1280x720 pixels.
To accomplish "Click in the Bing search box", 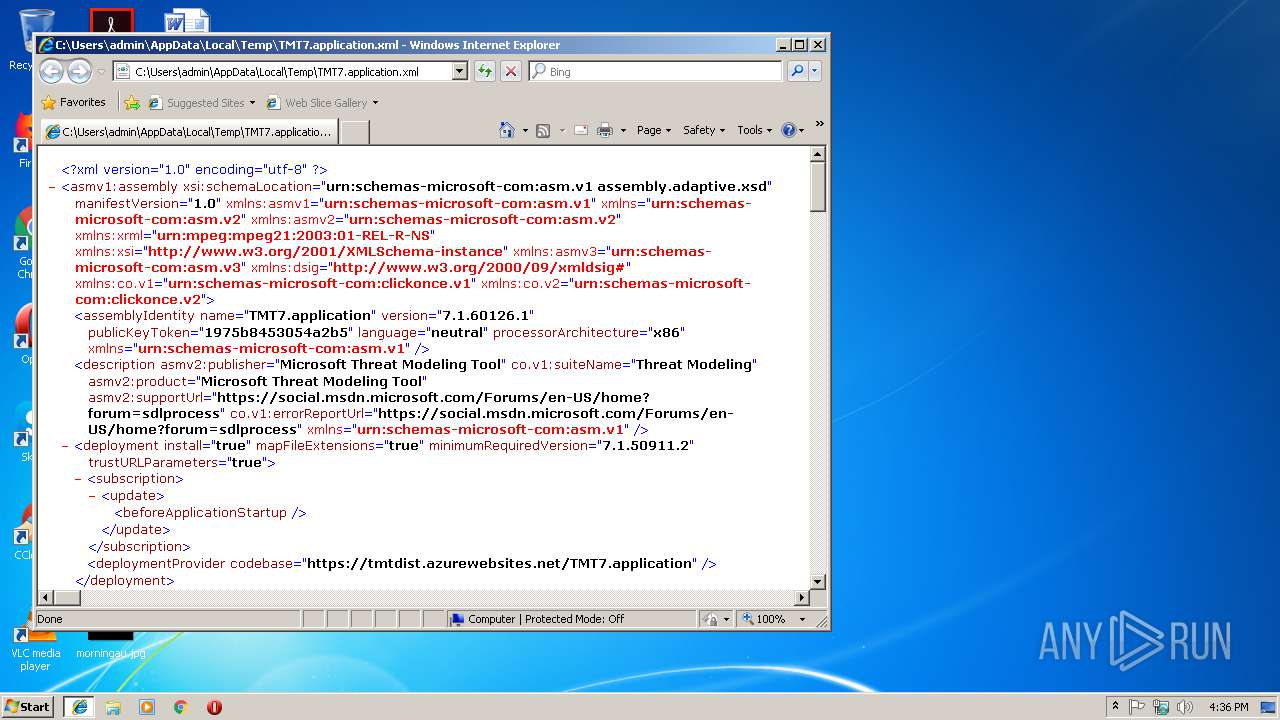I will (x=655, y=71).
